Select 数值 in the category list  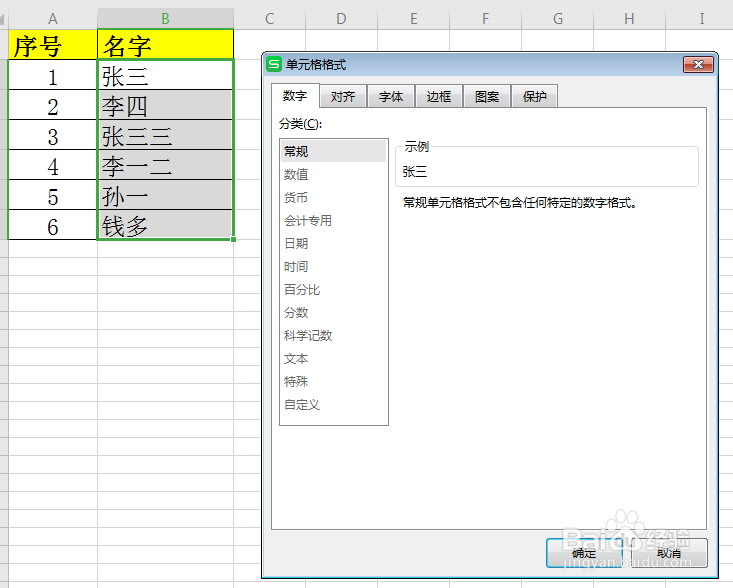[334, 174]
